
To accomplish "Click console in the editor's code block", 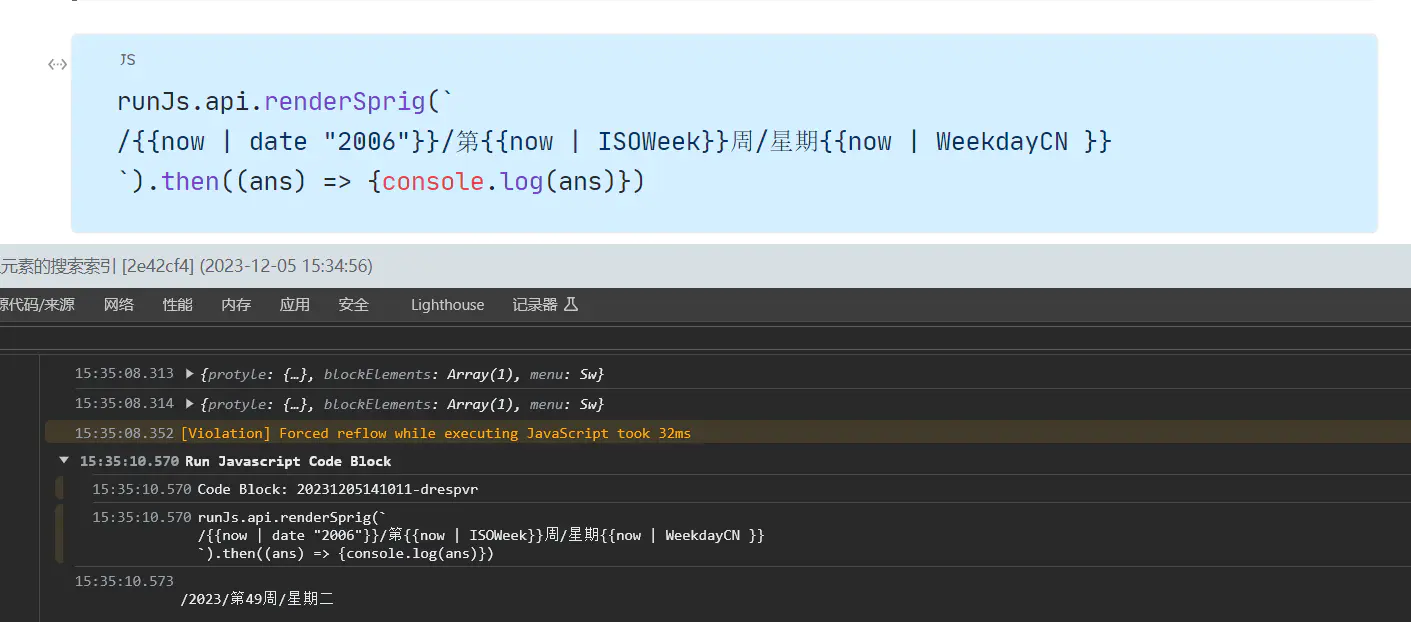I will pos(434,181).
